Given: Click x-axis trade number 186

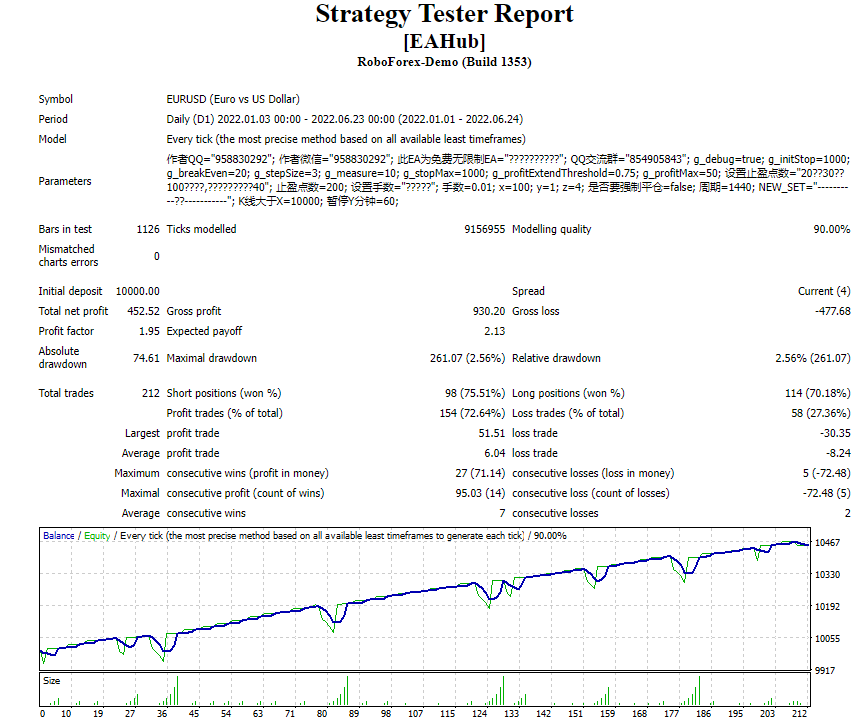Looking at the screenshot, I should [703, 714].
